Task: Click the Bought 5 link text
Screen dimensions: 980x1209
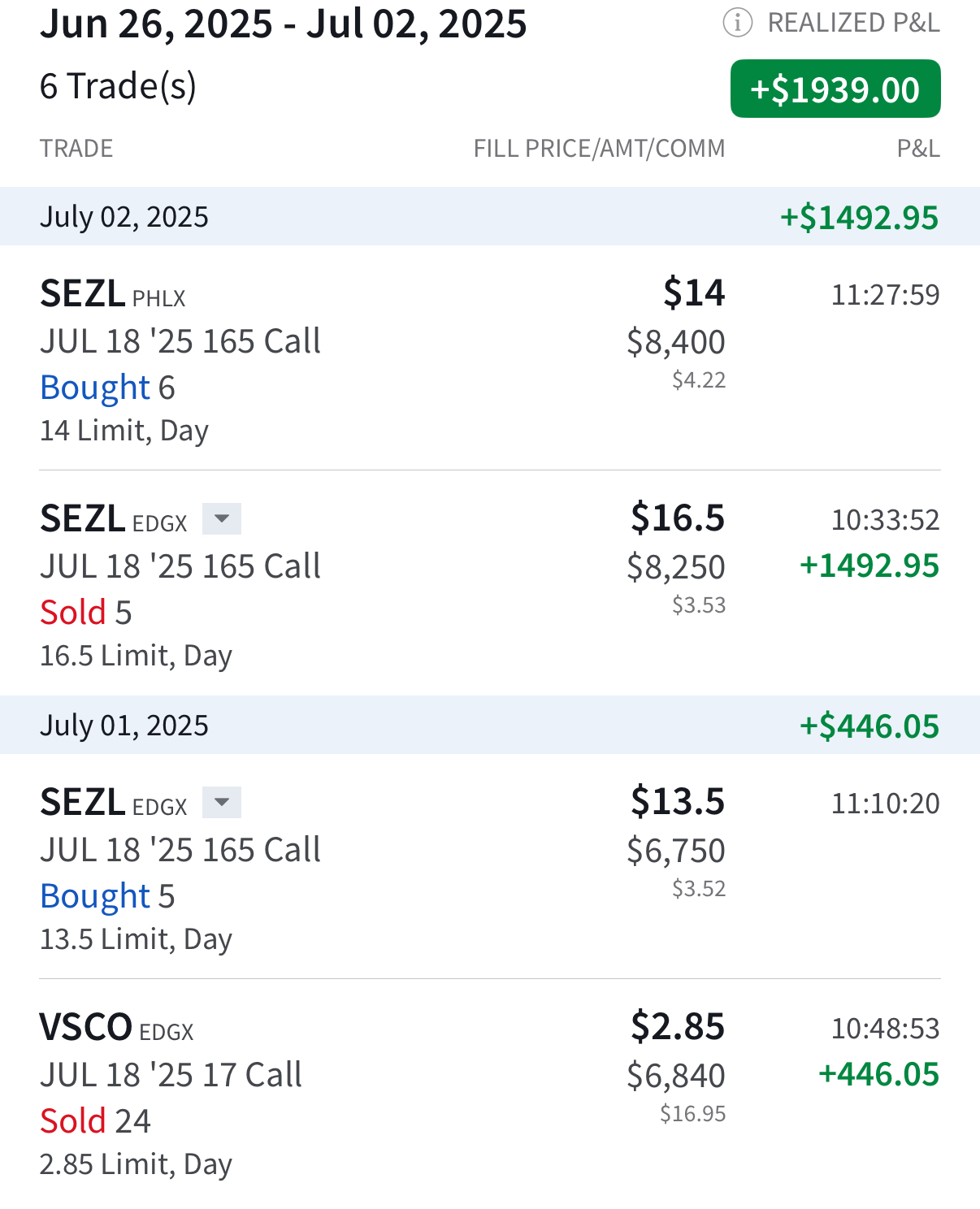Action: click(107, 896)
